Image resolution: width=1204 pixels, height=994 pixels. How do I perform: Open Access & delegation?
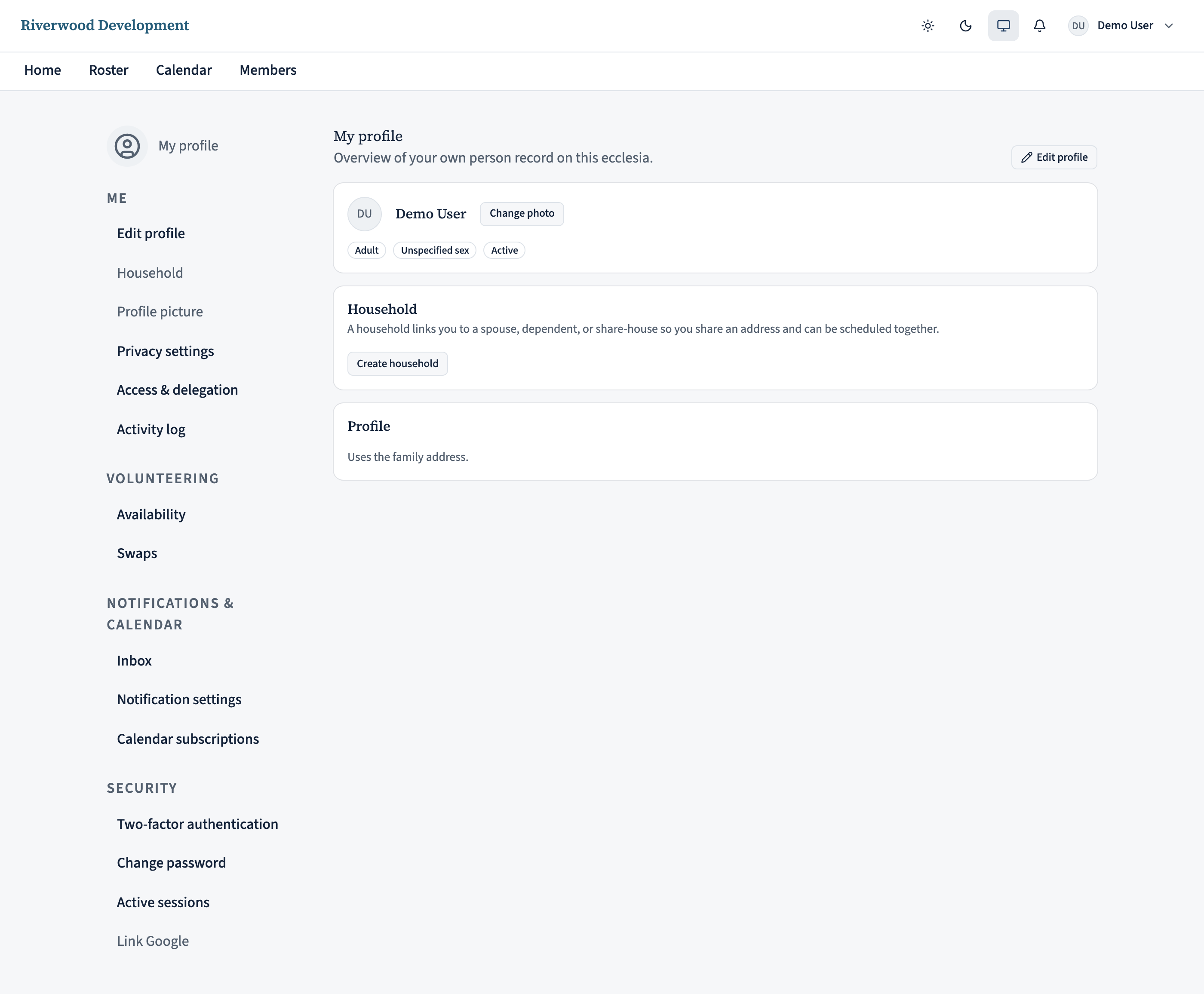coord(177,390)
